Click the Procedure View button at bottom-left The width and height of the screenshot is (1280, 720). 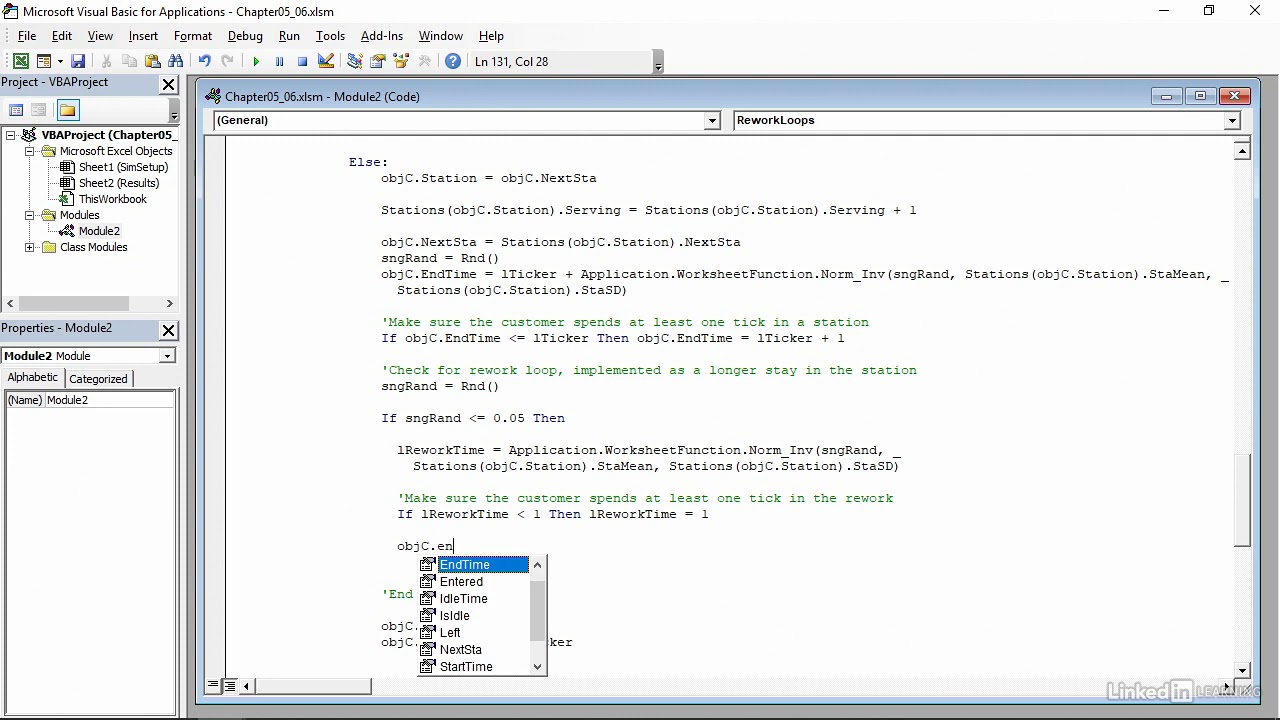point(213,686)
